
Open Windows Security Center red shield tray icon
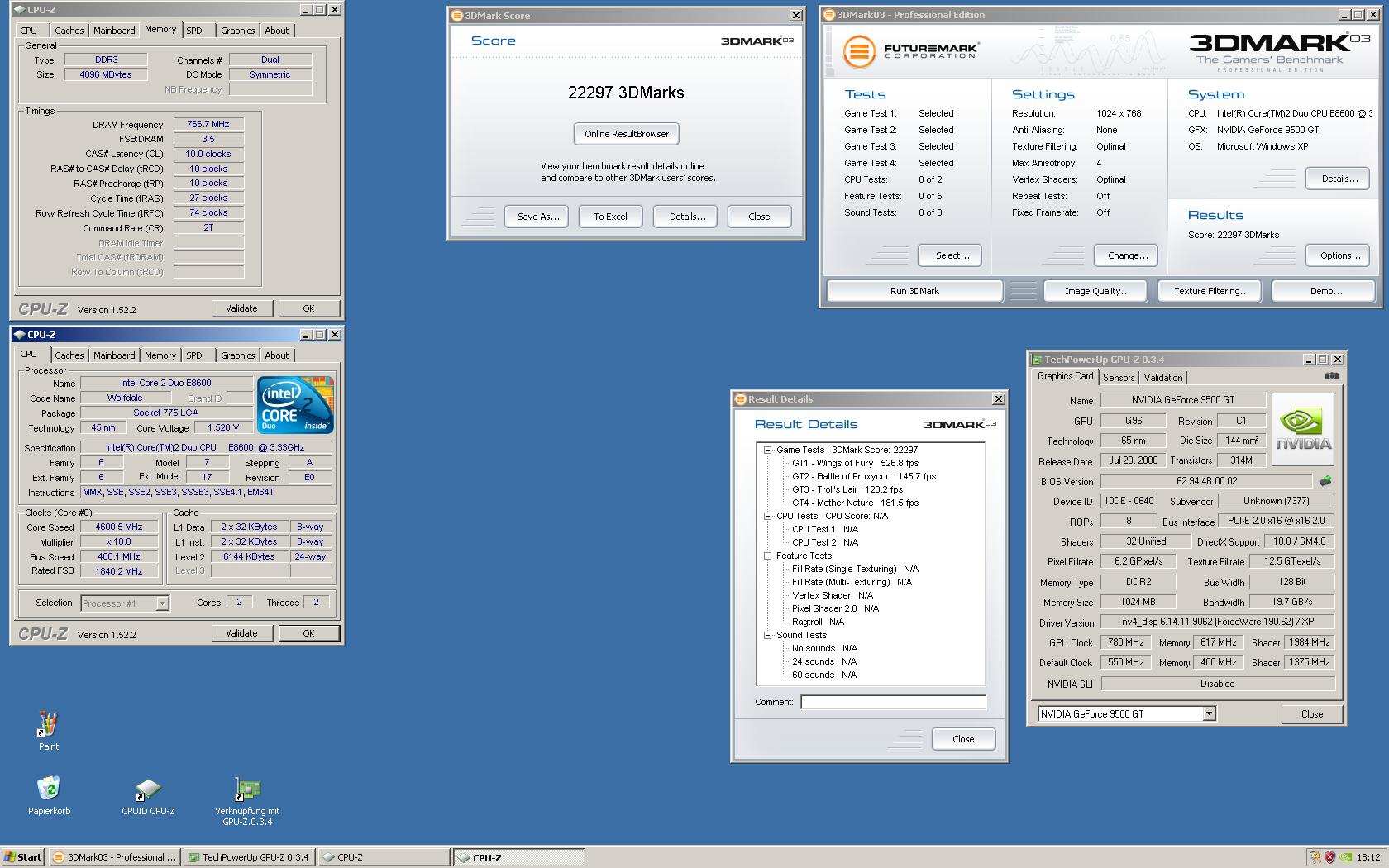click(1329, 857)
